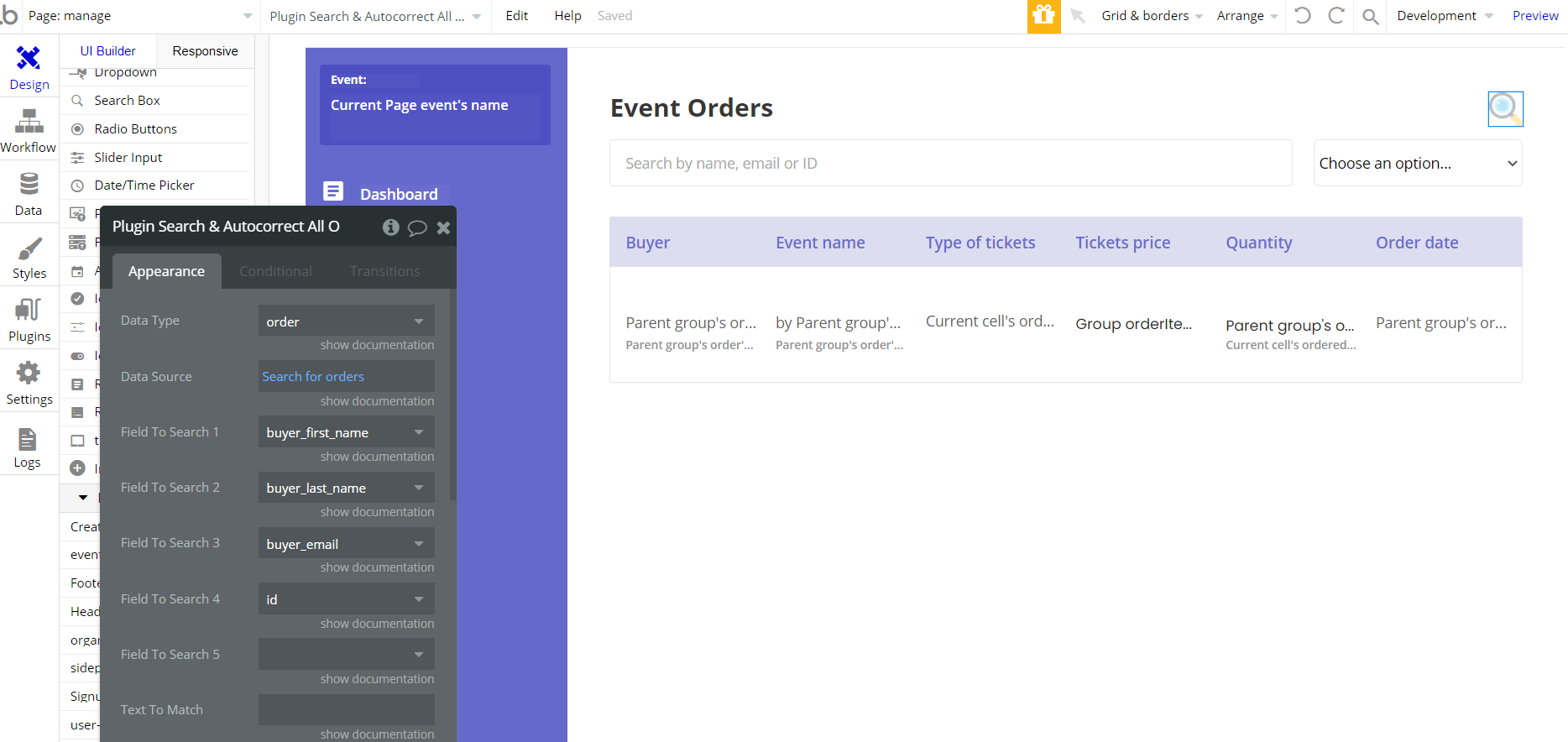
Task: Open the Choose an option dropdown
Action: tap(1417, 164)
